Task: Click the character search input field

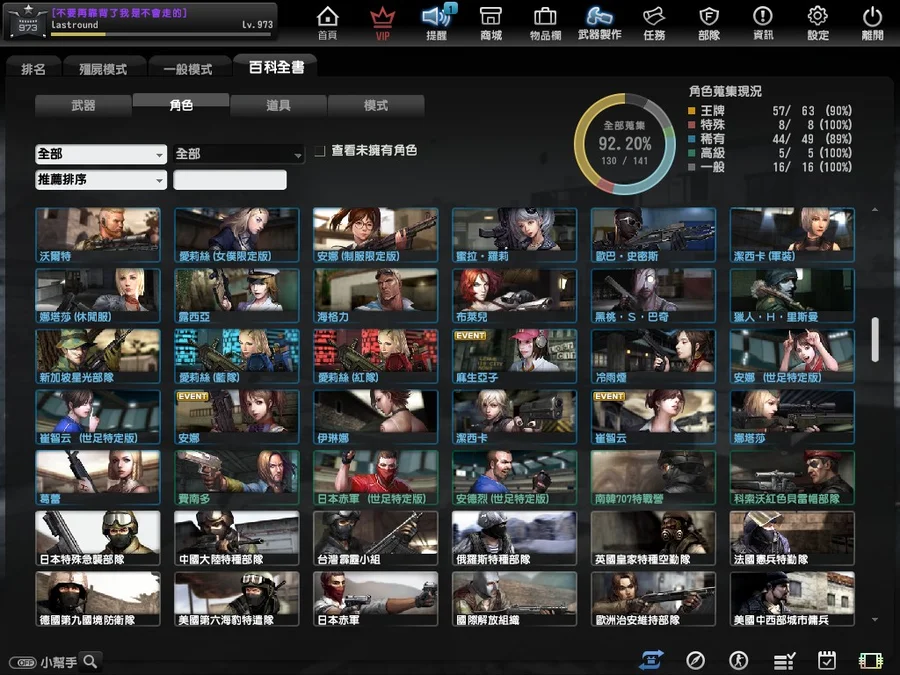Action: 230,180
